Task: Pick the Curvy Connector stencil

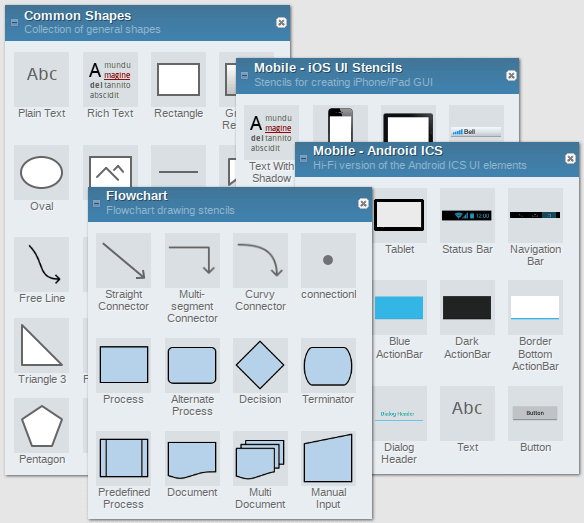Action: tap(260, 260)
